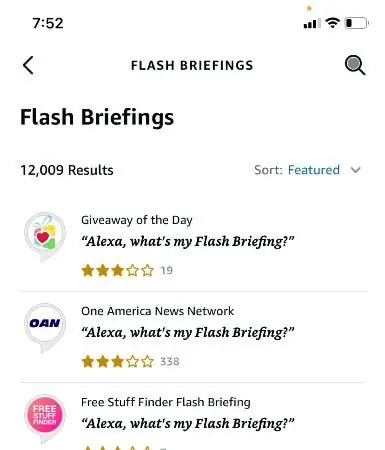The width and height of the screenshot is (385, 450).
Task: Tap the OAN skill logo icon
Action: coord(45,328)
